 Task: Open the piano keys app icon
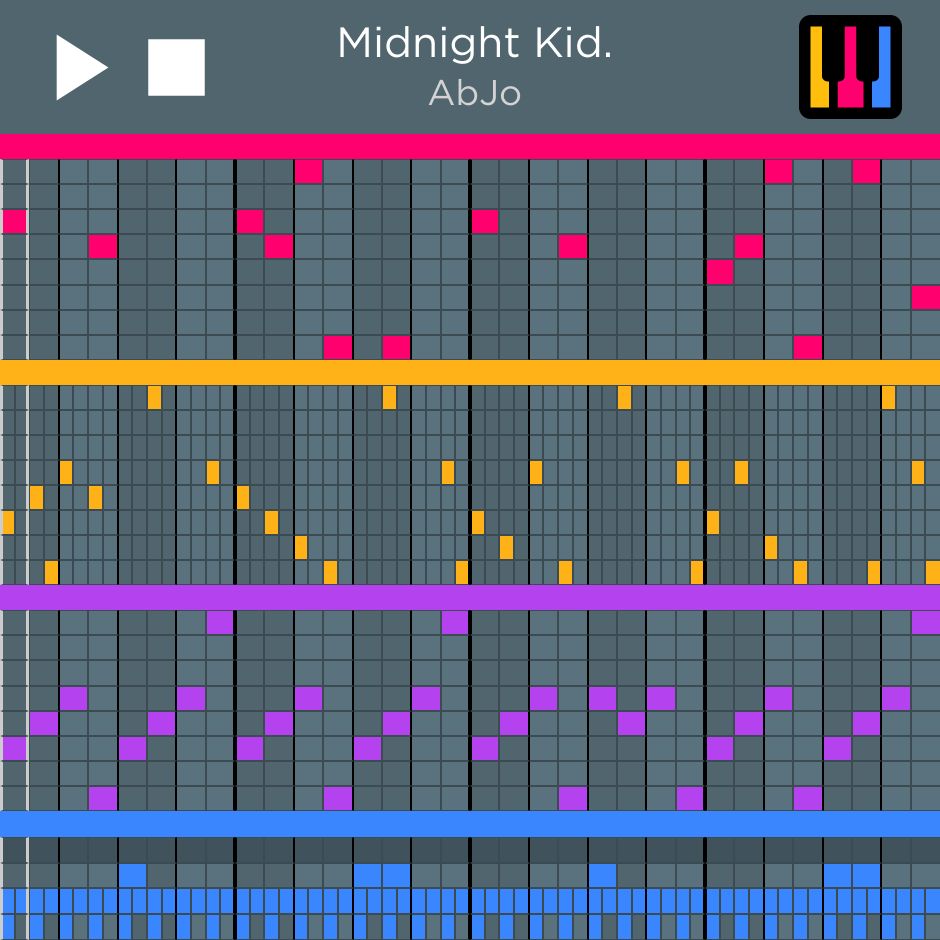[x=850, y=67]
